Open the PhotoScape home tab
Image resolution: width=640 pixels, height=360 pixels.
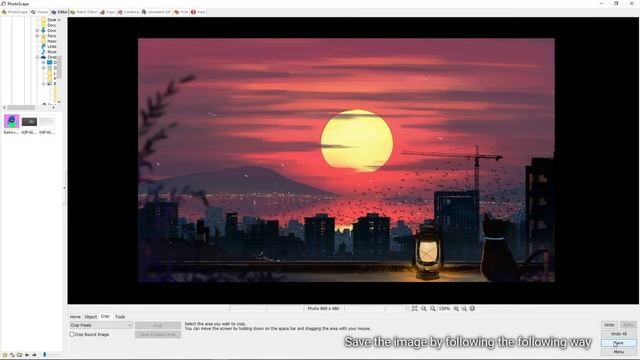pos(15,12)
